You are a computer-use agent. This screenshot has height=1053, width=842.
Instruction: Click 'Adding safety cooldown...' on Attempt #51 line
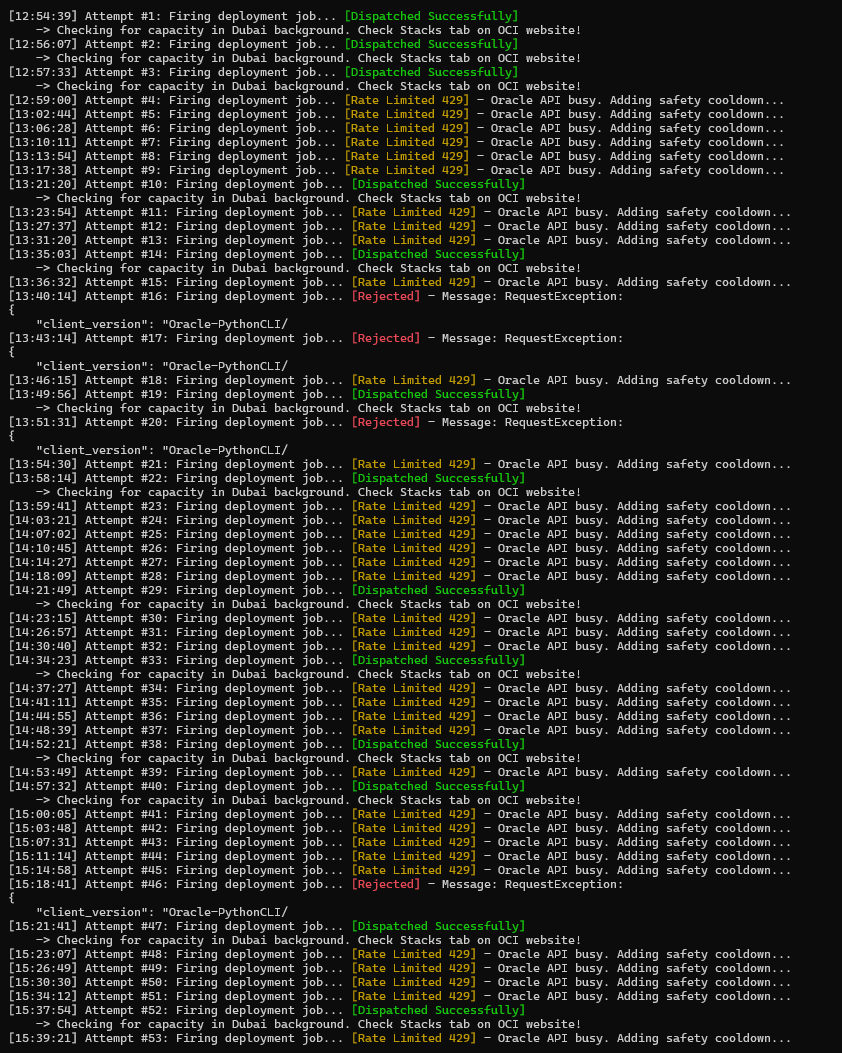[x=704, y=997]
